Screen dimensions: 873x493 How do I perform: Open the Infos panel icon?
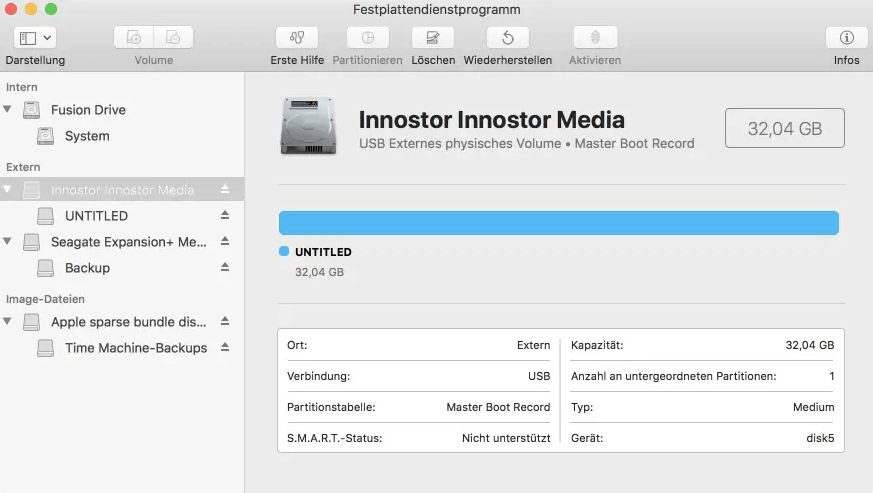tap(846, 37)
